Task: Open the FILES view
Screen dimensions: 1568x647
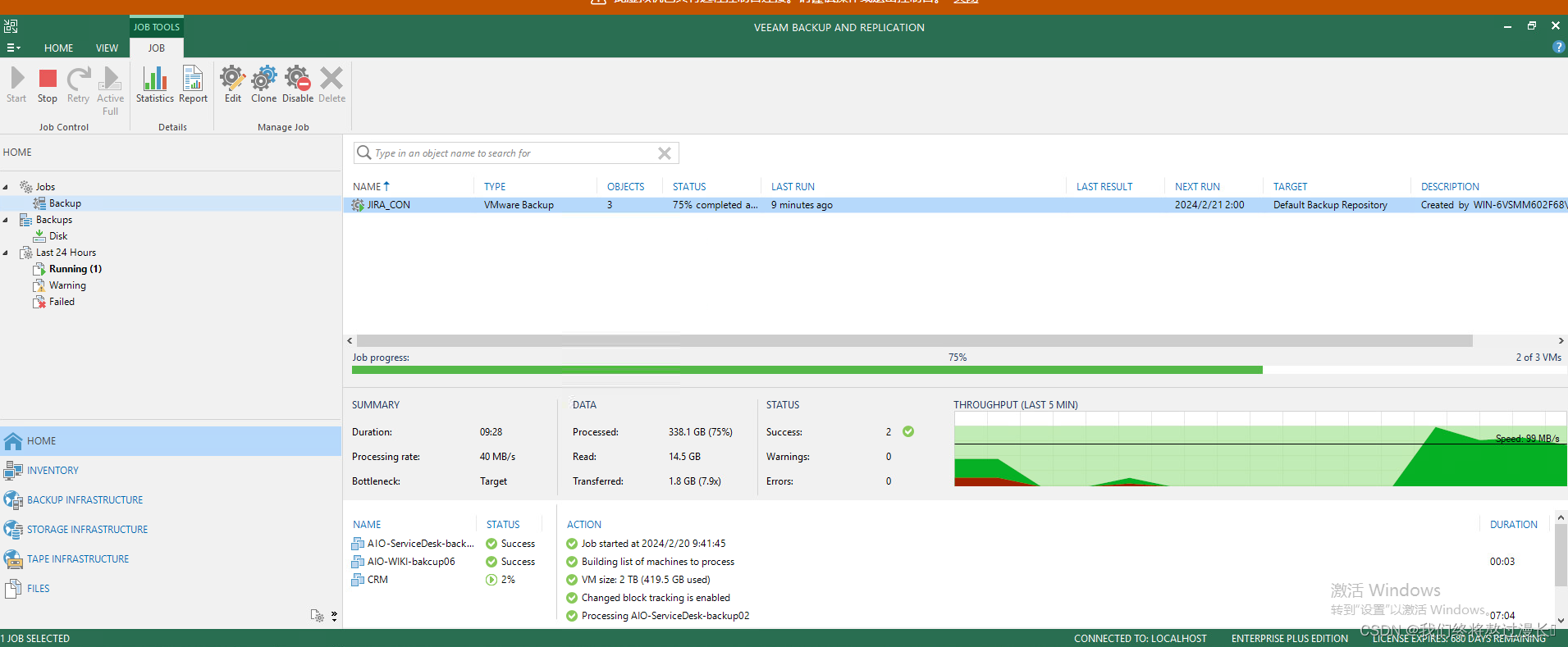Action: [x=171, y=589]
